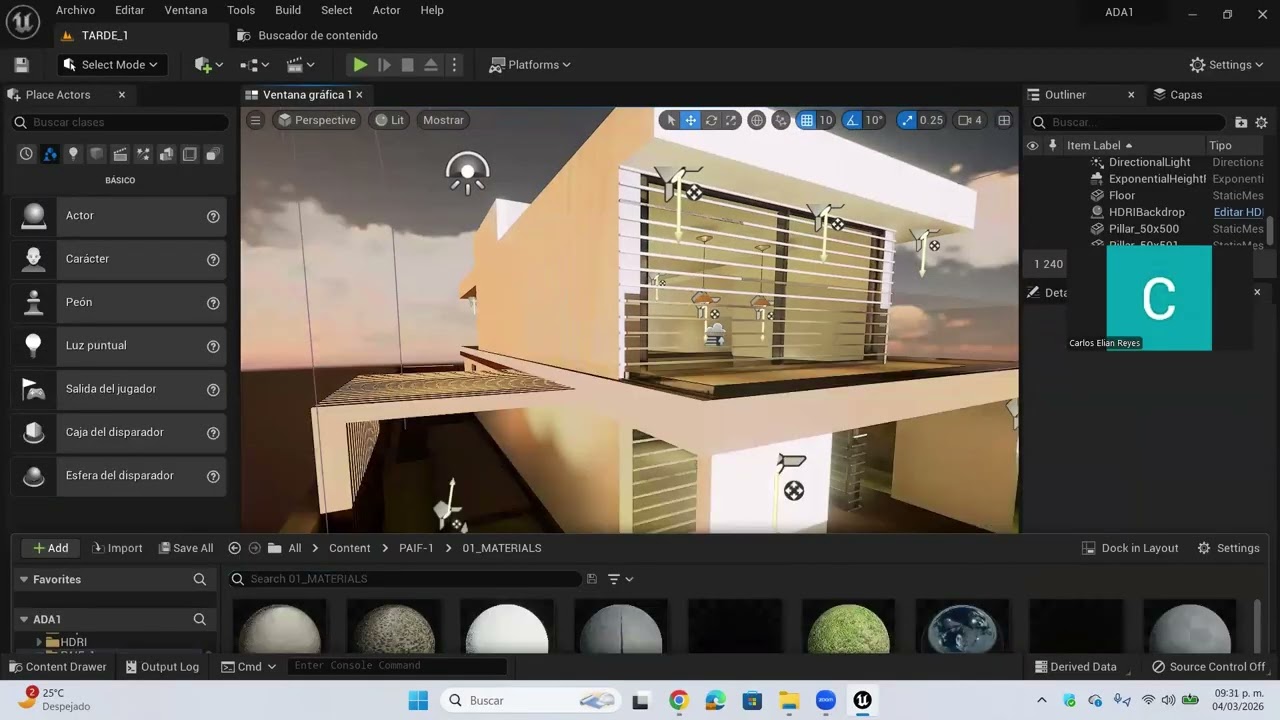The height and width of the screenshot is (720, 1280).
Task: Open the grass material thumbnail
Action: 848,628
